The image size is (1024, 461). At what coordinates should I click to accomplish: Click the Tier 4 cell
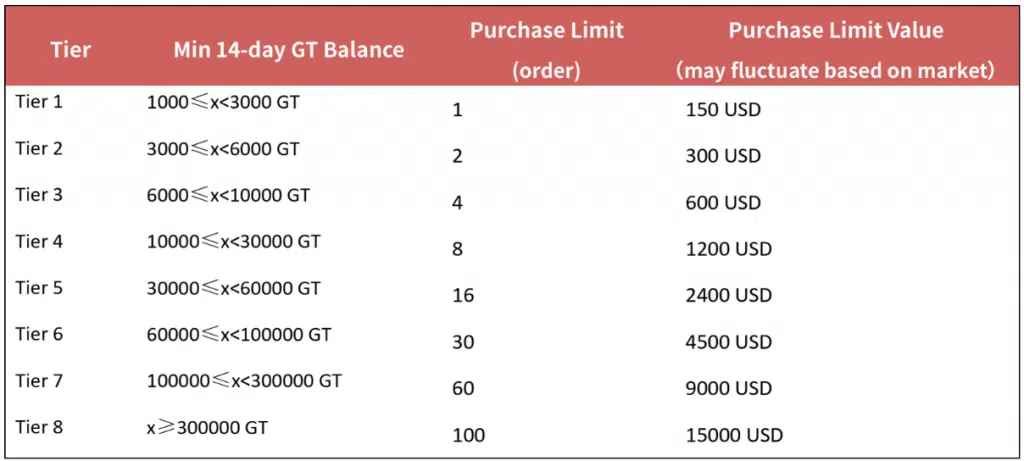39,241
